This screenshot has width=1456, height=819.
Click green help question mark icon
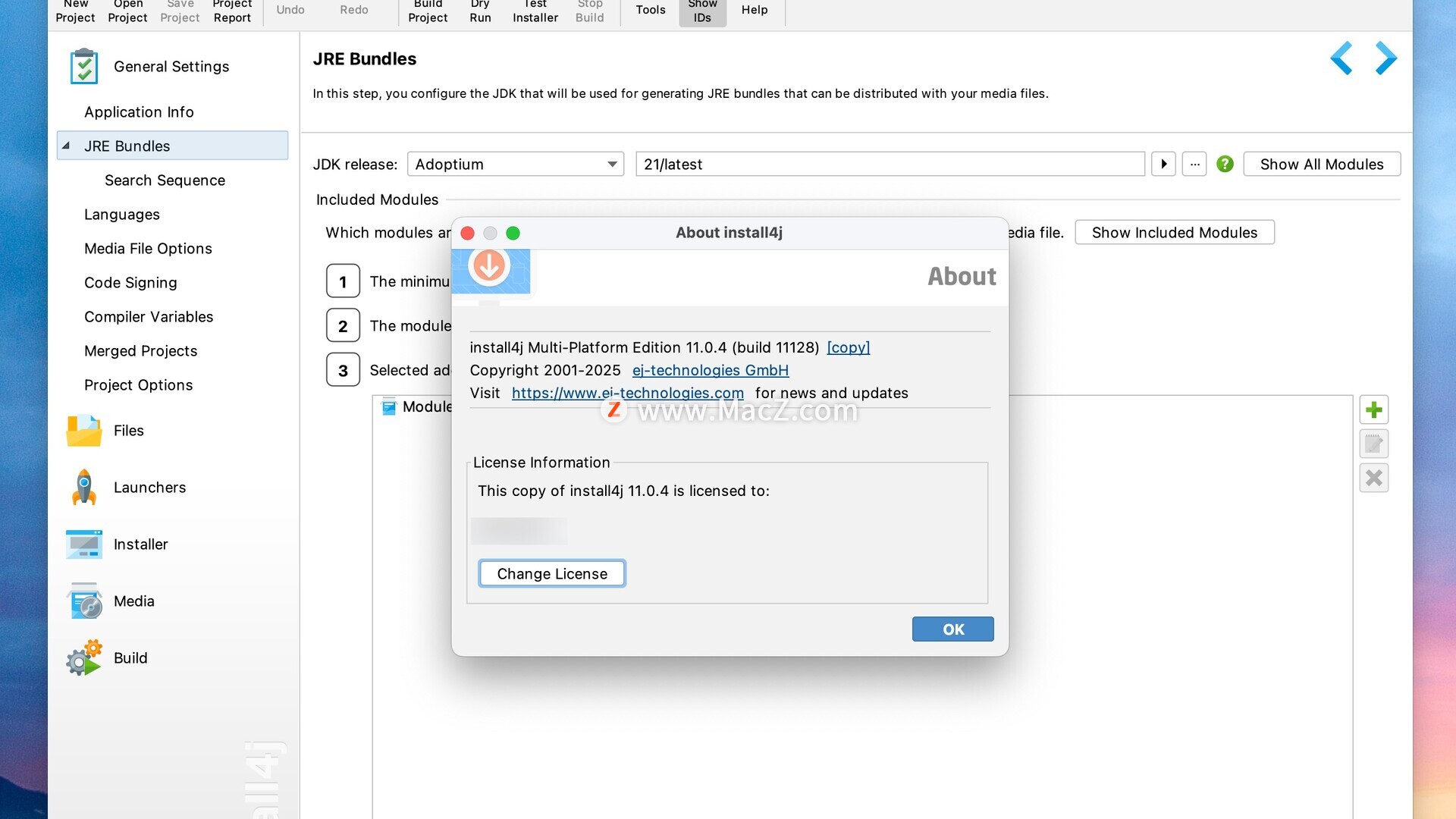point(1225,164)
